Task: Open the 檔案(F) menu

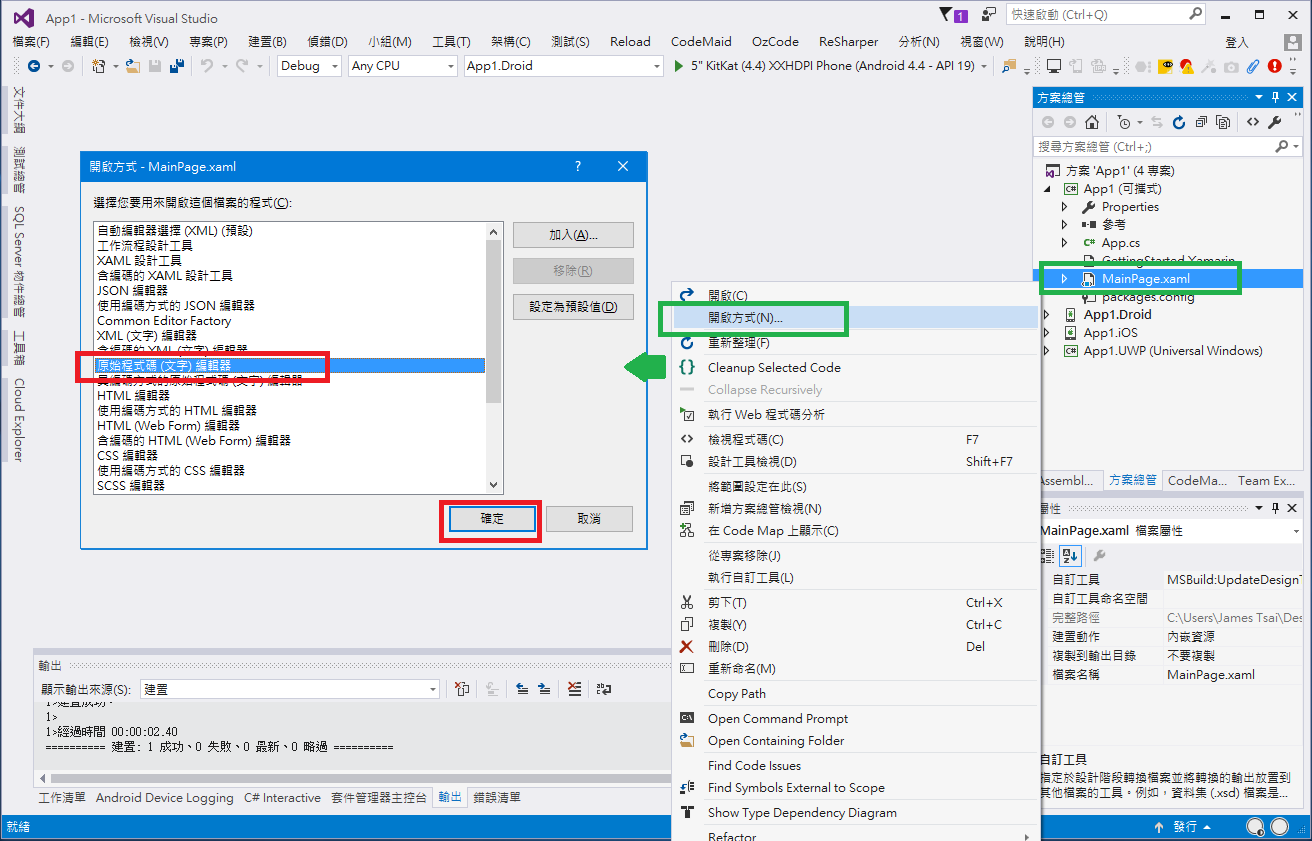Action: coord(31,42)
